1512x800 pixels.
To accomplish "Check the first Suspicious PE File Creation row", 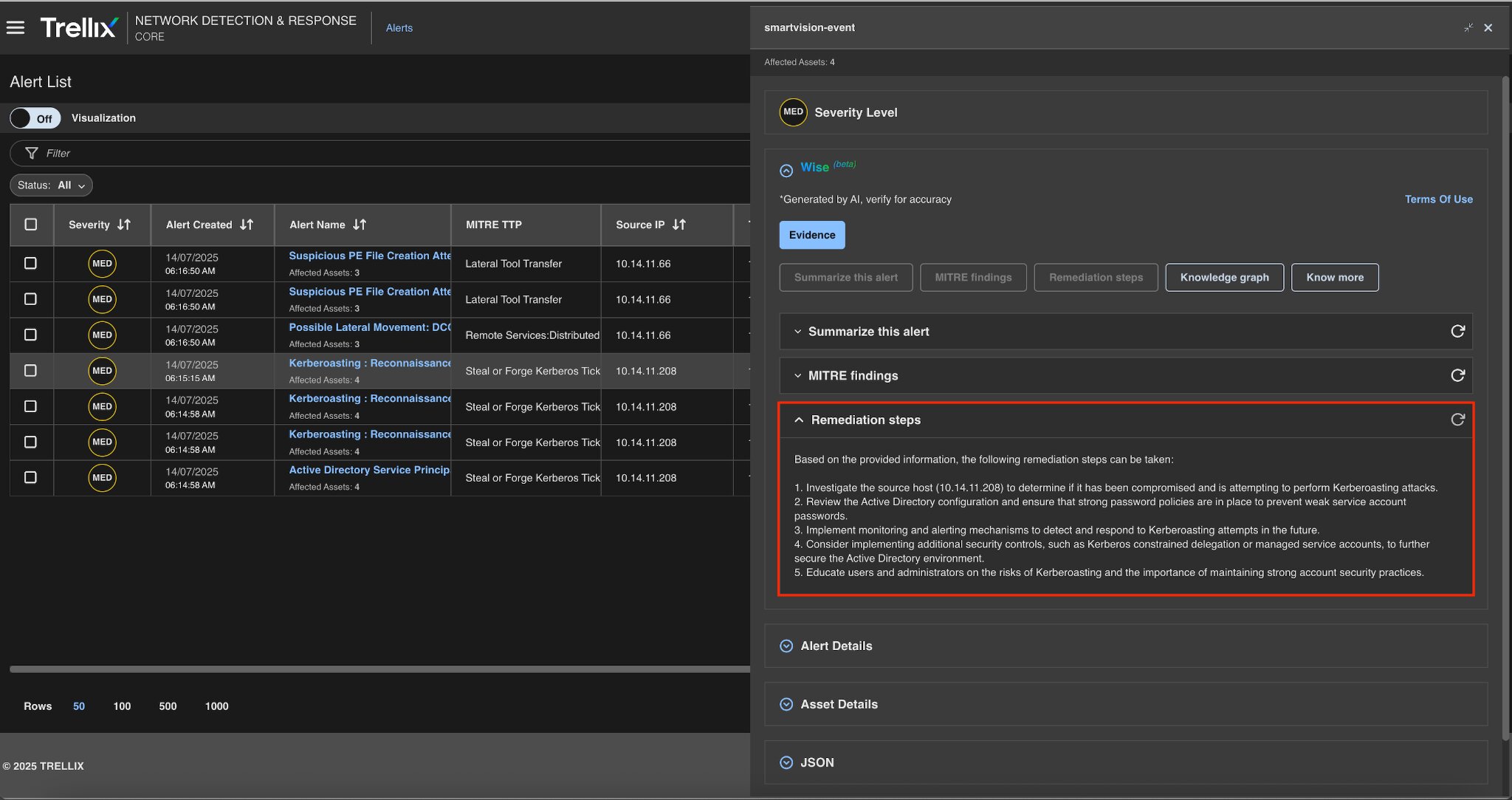I will coord(30,263).
